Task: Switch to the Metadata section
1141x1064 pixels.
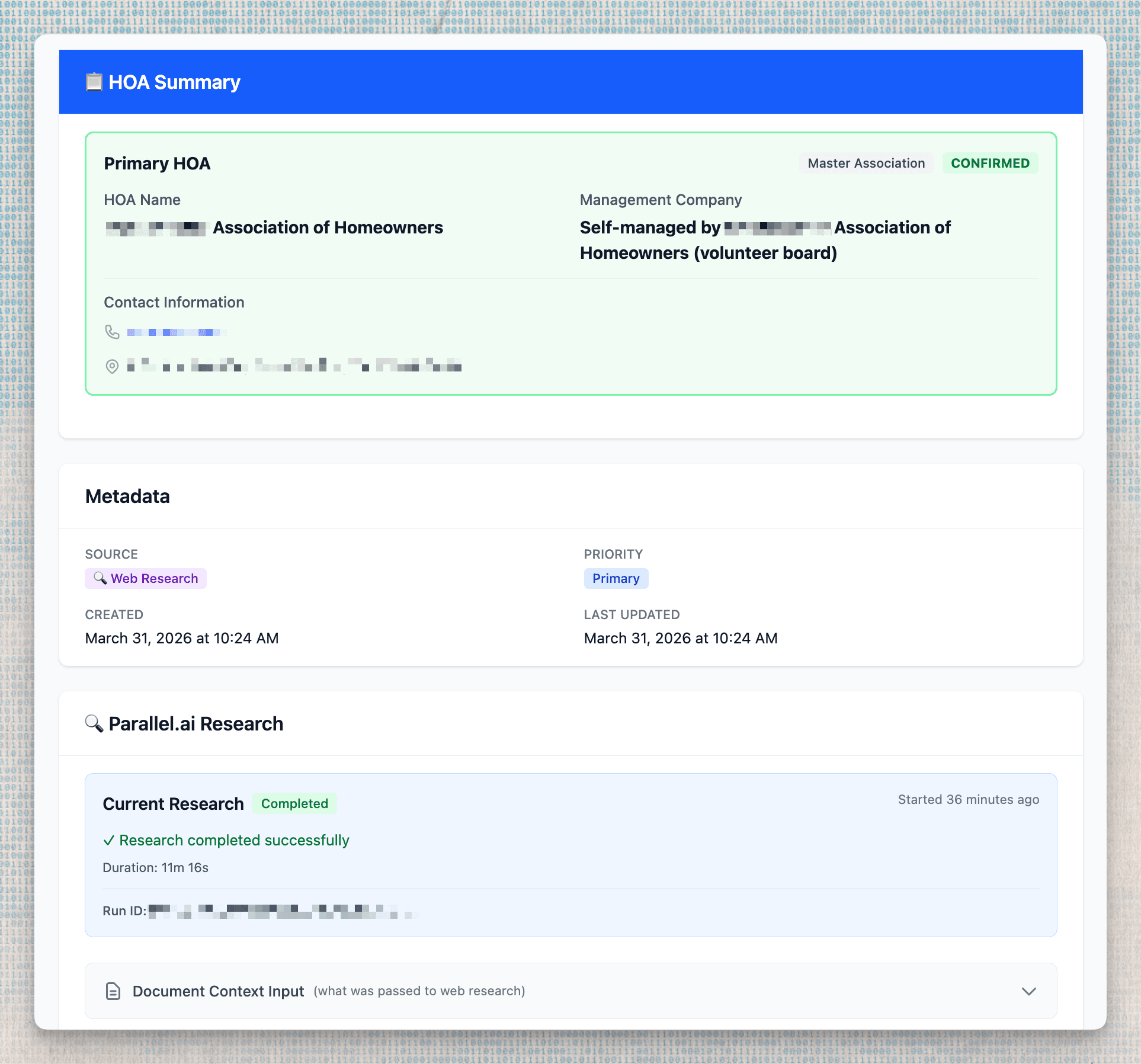Action: tap(127, 496)
